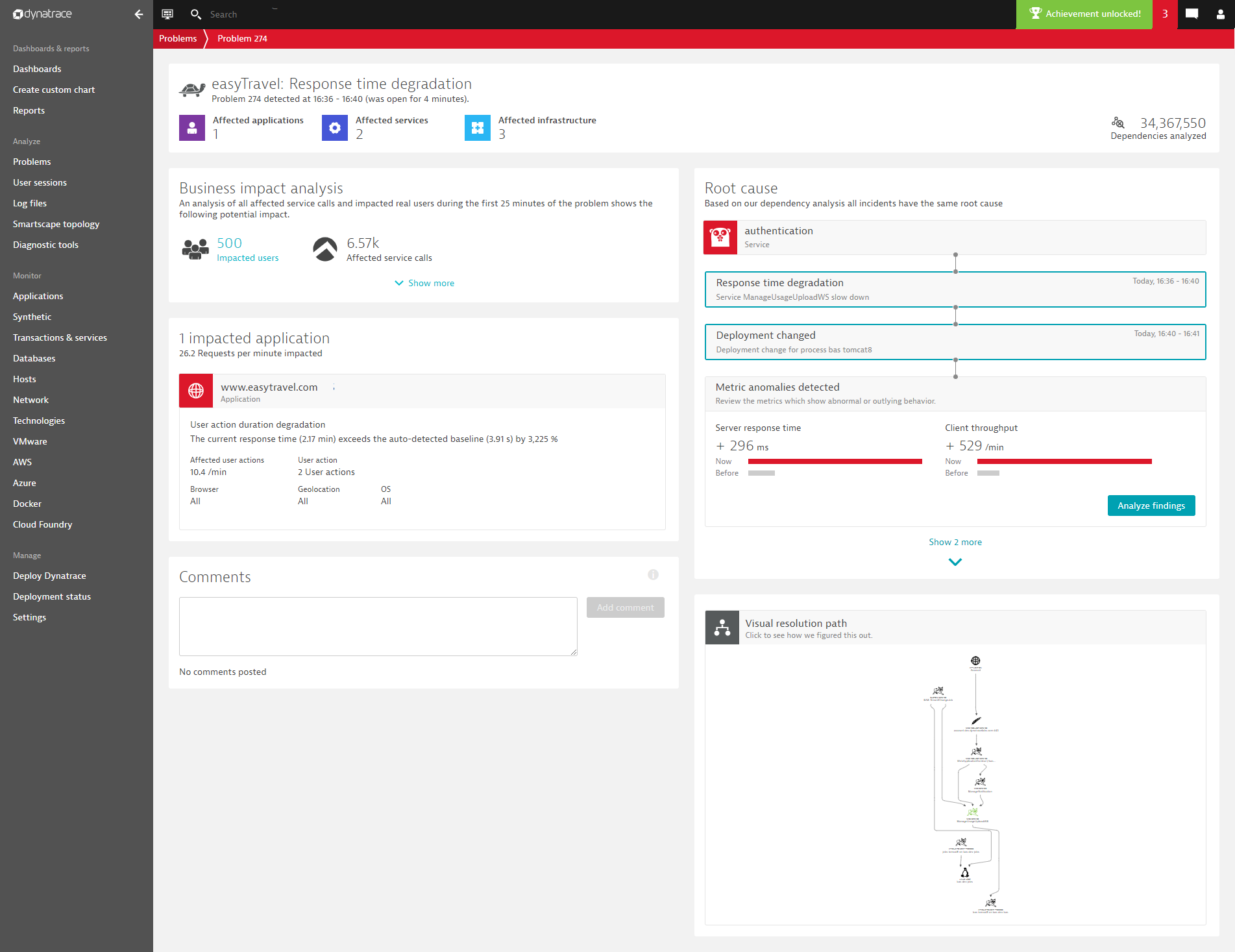Open the chat bubble icon
The width and height of the screenshot is (1235, 952).
[1192, 14]
